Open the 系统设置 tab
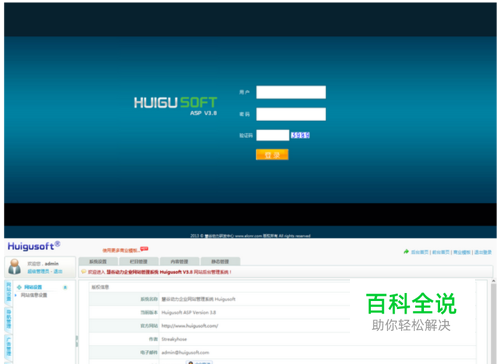Image resolution: width=500 pixels, height=364 pixels. pos(98,261)
